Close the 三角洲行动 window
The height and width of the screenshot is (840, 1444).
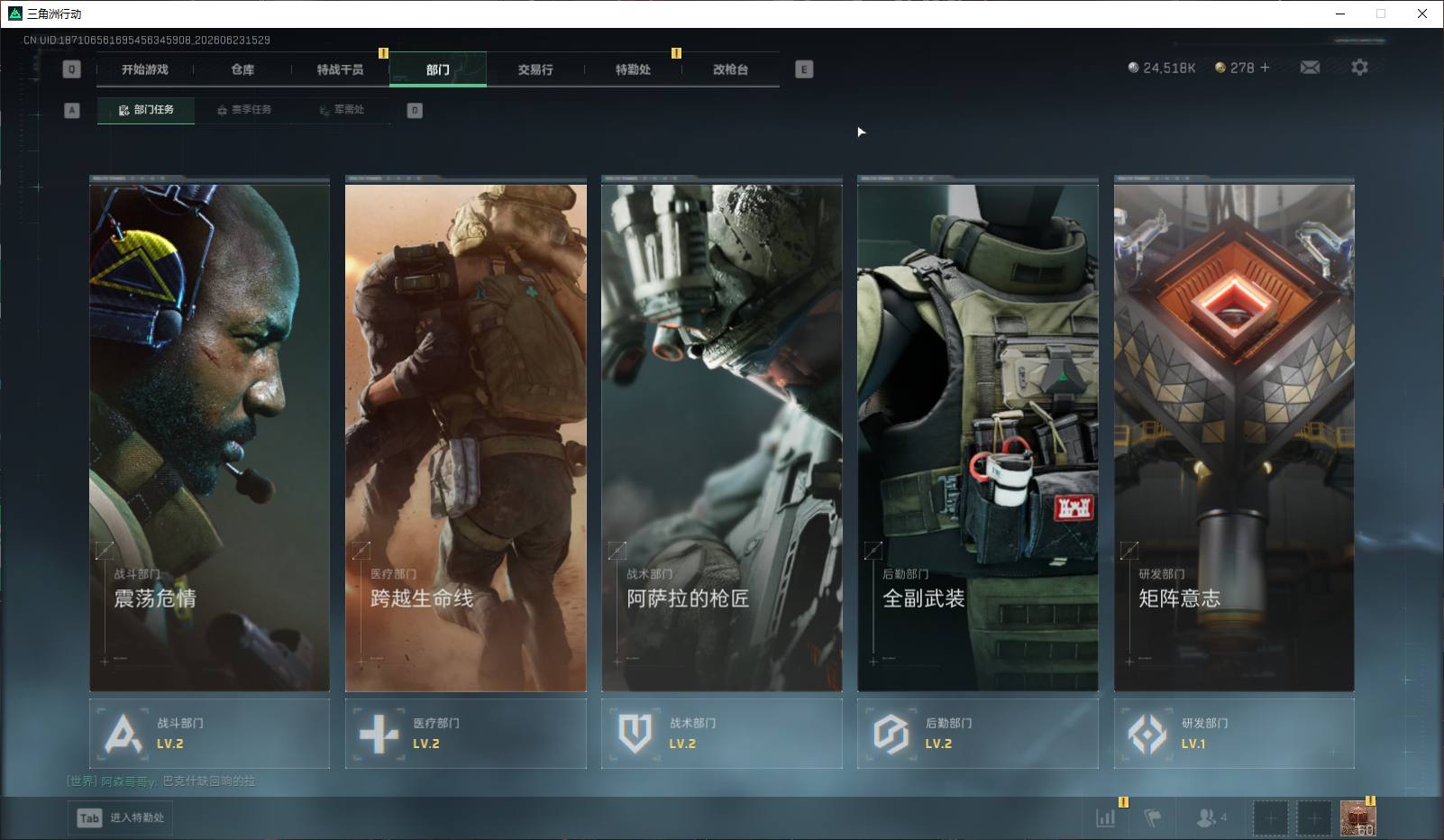pos(1422,14)
